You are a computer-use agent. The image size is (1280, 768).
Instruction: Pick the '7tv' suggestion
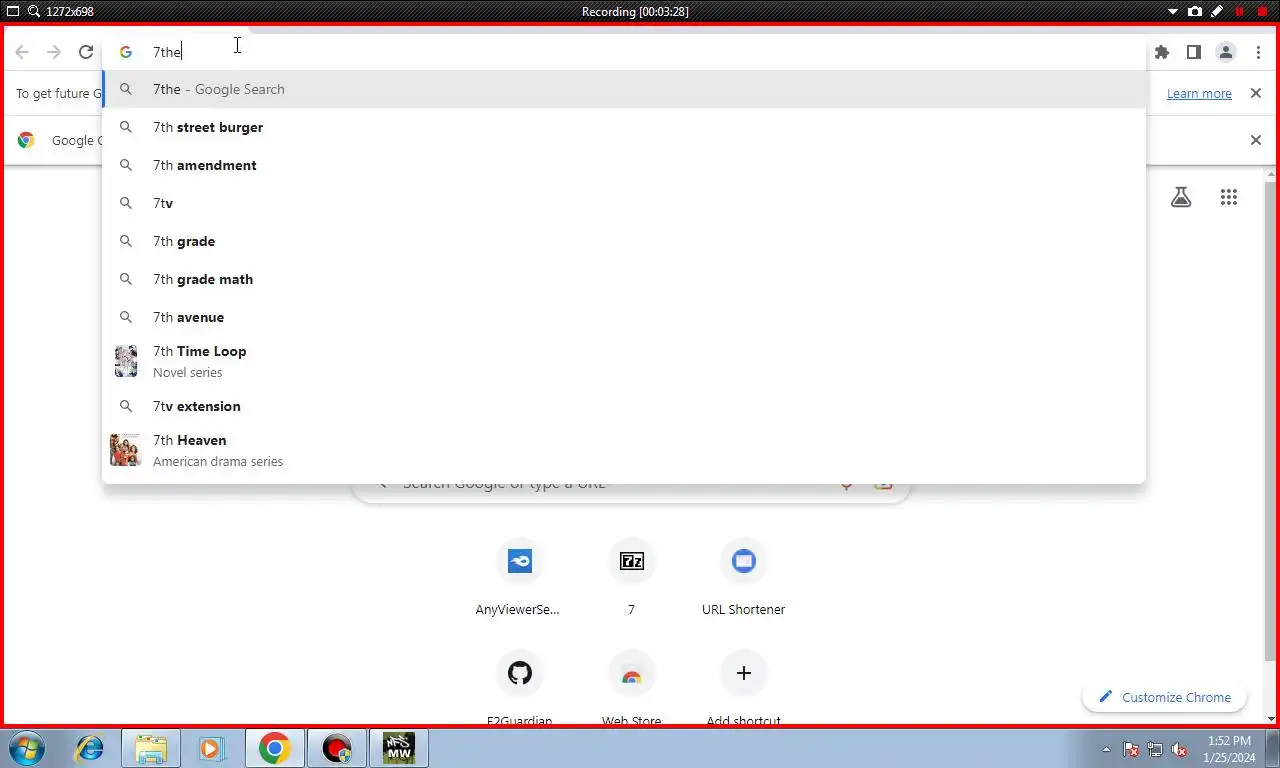[x=624, y=203]
